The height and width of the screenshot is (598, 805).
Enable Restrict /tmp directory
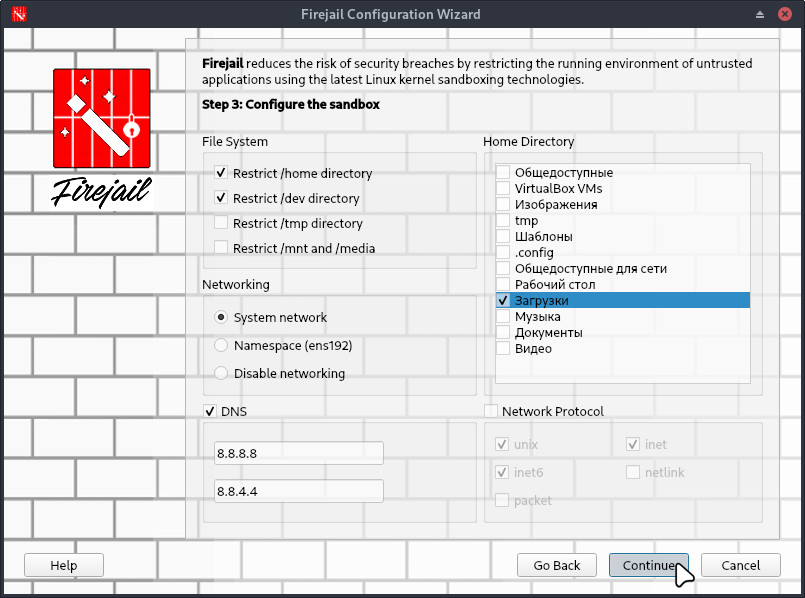coord(221,223)
